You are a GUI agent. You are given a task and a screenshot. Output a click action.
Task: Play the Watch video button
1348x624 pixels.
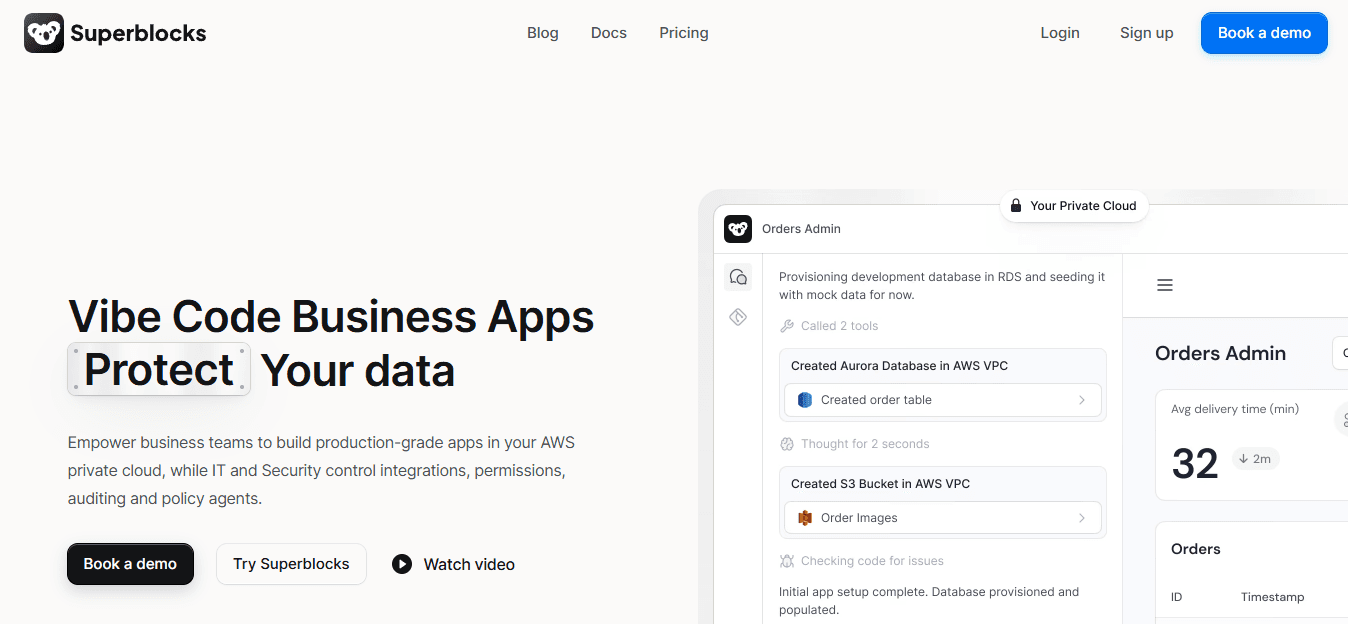(x=454, y=564)
